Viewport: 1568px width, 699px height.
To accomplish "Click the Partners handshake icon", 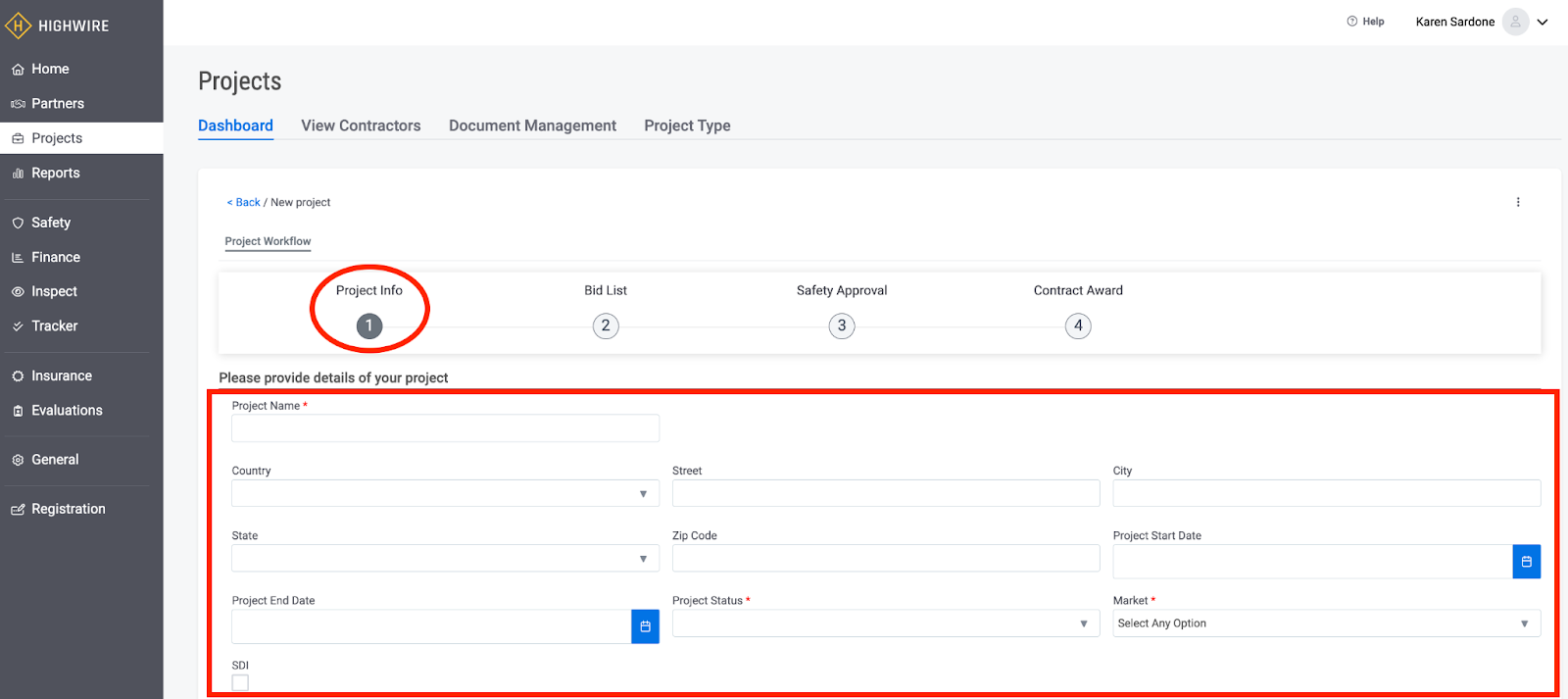I will [18, 104].
